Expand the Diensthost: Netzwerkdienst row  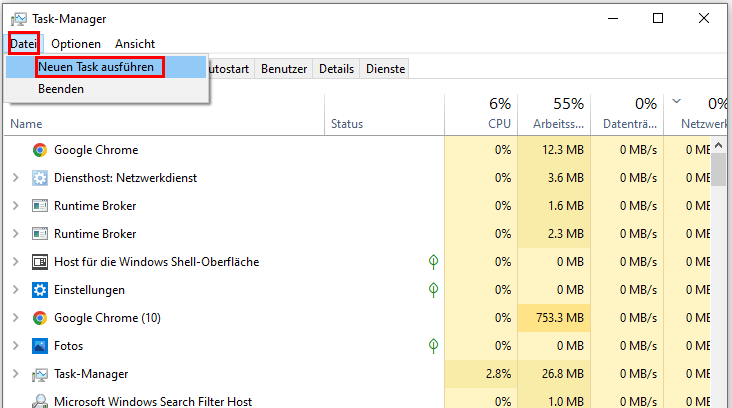click(x=15, y=178)
